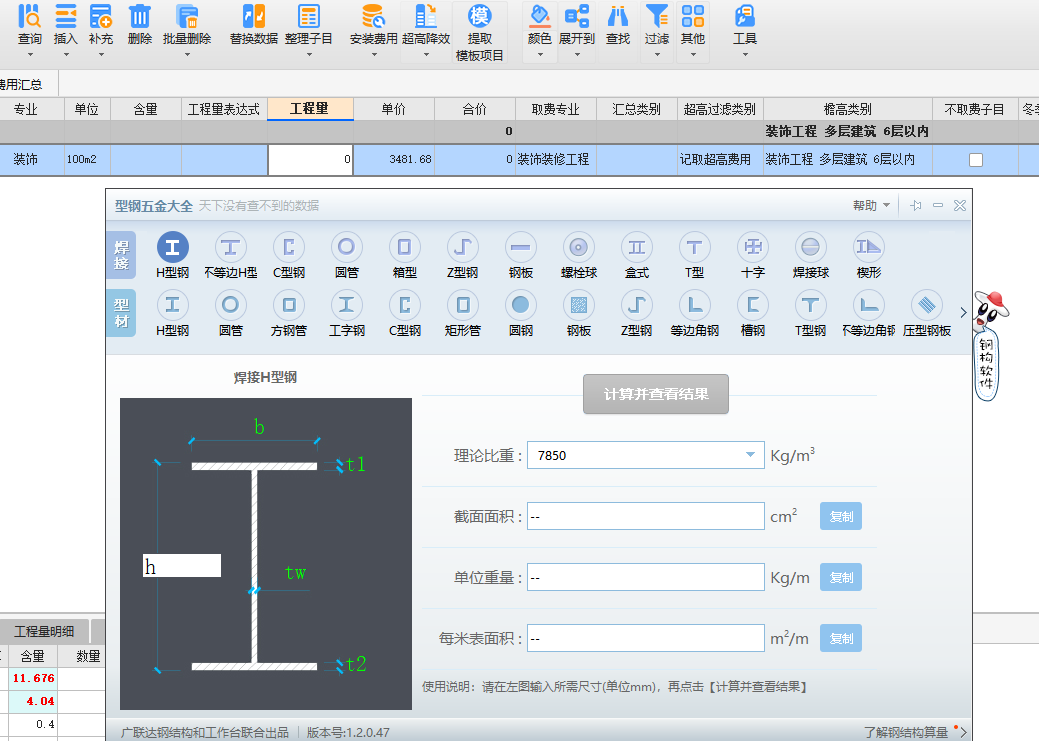The height and width of the screenshot is (741, 1039).
Task: Select 方钢管 profile icon
Action: (x=289, y=305)
